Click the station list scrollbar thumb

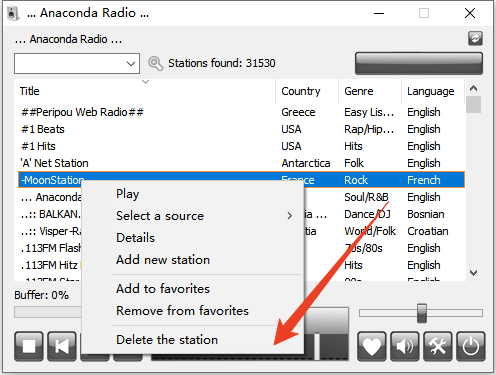pos(473,104)
